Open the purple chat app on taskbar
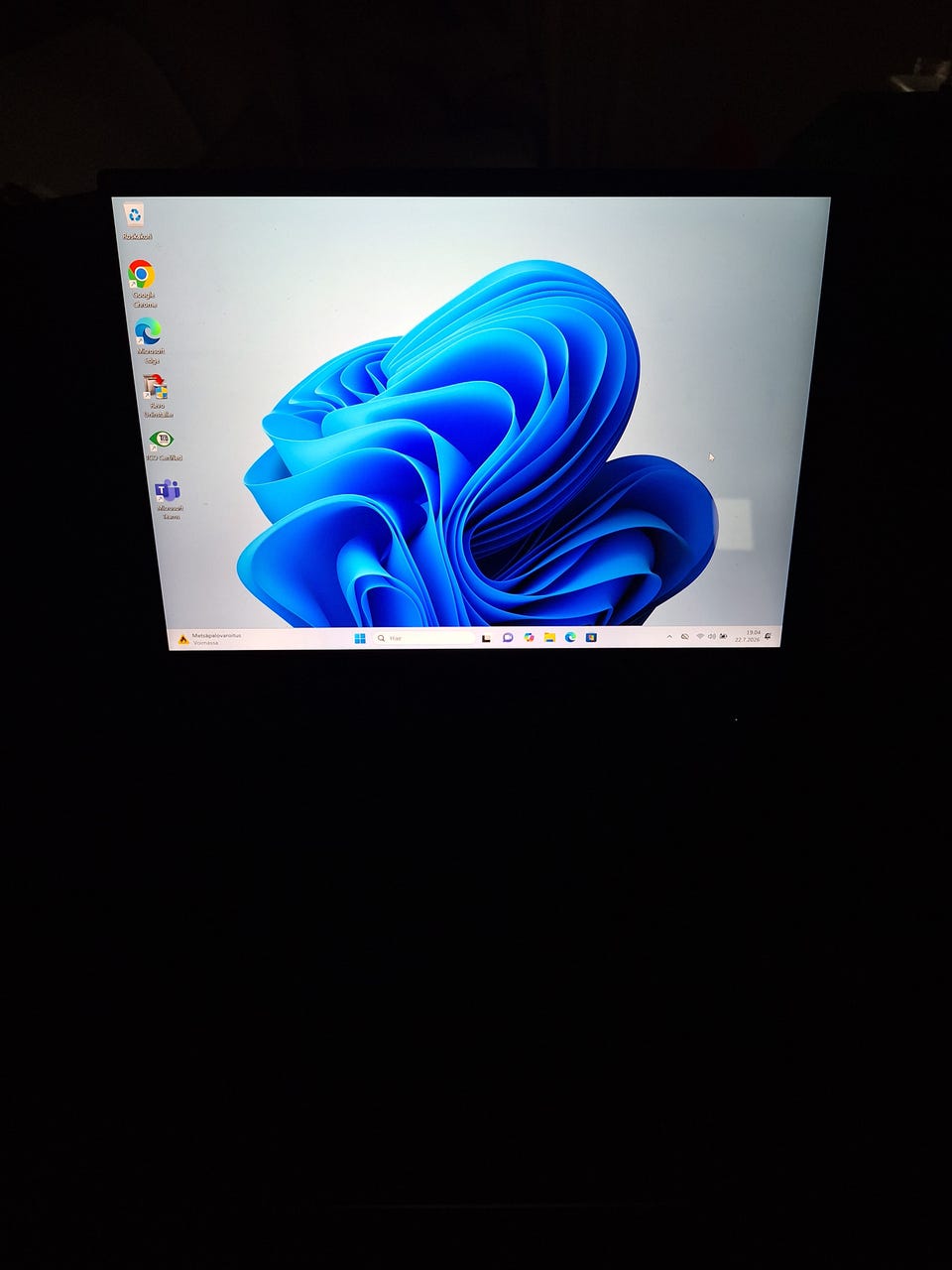The image size is (952, 1270). (x=508, y=638)
